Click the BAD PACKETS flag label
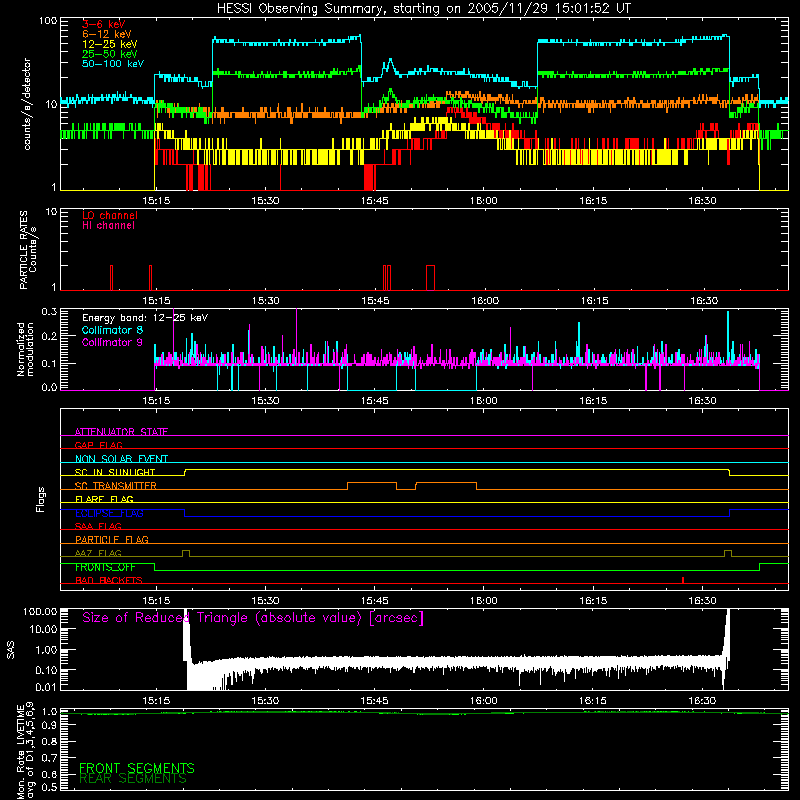 pos(109,581)
